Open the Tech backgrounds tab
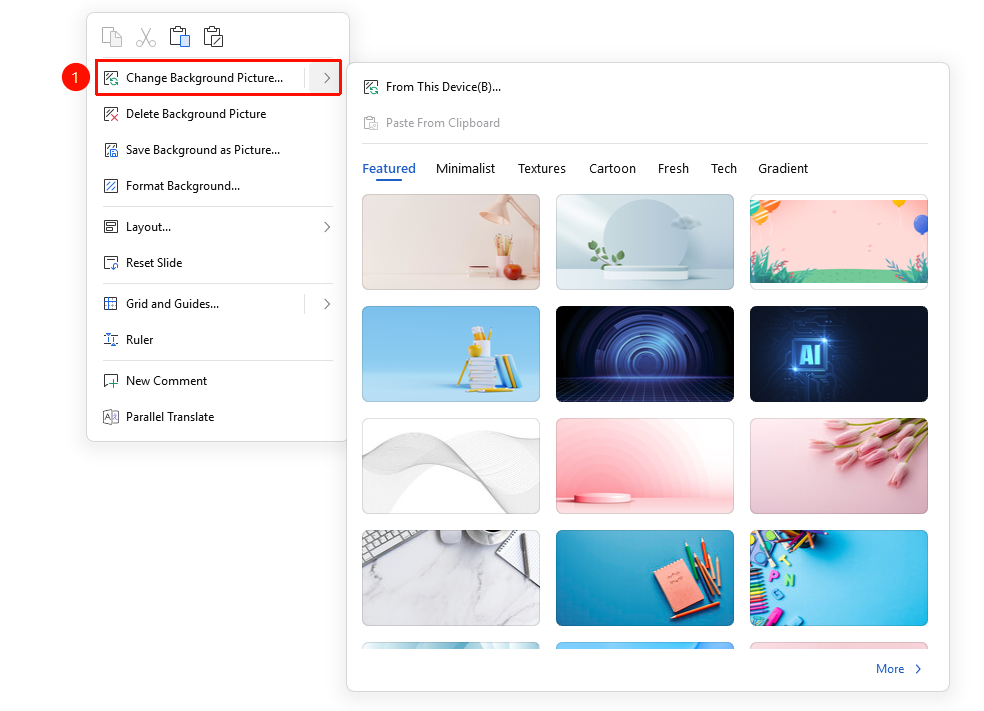Image resolution: width=984 pixels, height=711 pixels. 724,169
